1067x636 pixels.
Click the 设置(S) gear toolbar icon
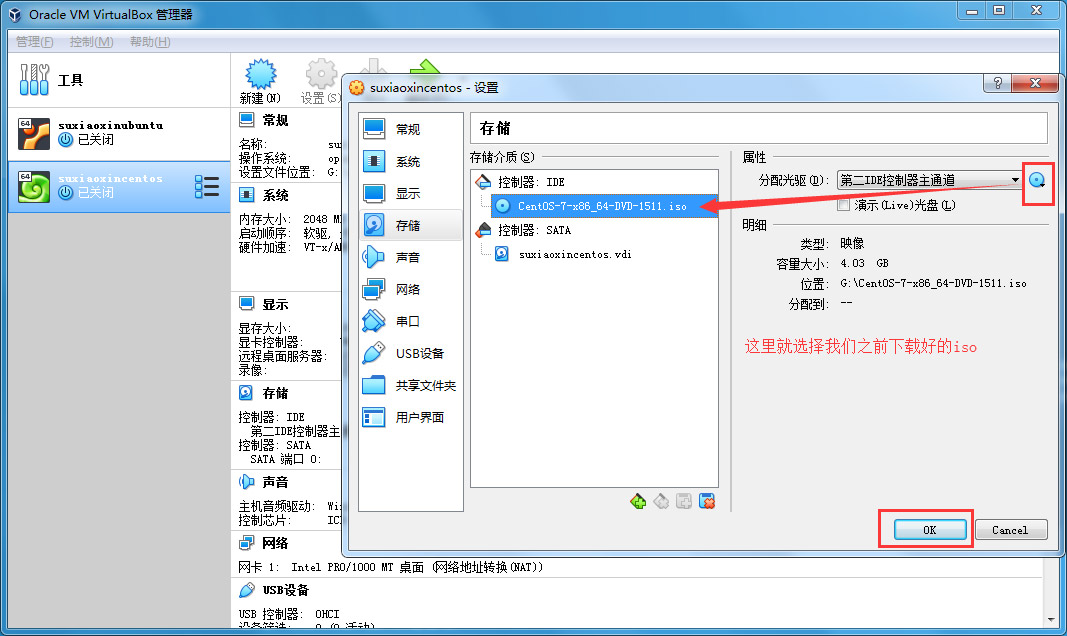click(321, 82)
